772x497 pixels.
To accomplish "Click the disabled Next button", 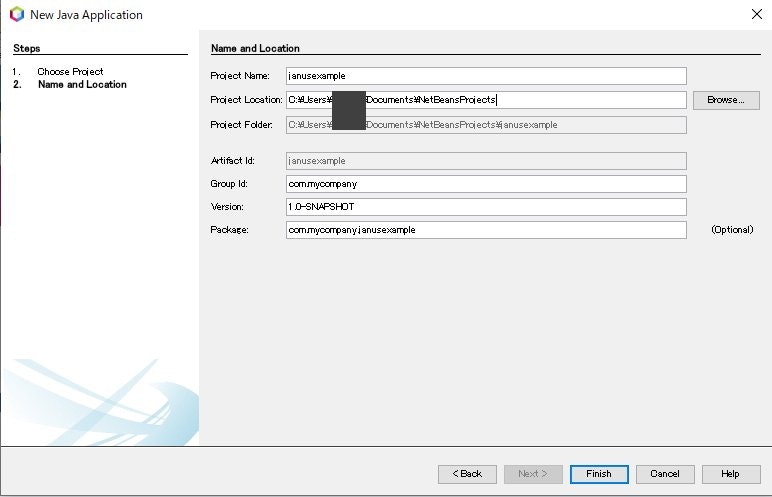I will tap(533, 474).
